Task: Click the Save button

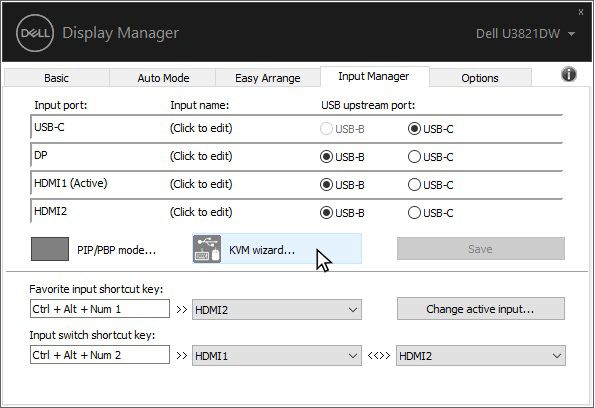Action: tap(481, 249)
